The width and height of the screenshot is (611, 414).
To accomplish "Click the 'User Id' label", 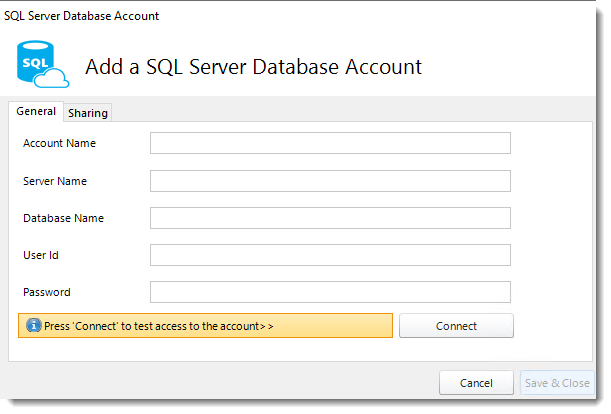I will point(41,255).
